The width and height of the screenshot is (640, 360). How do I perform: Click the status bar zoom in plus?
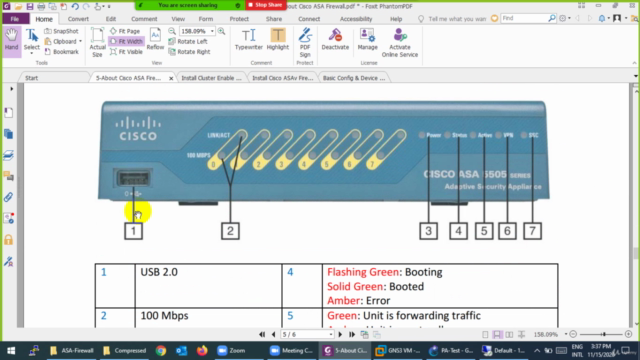point(629,334)
